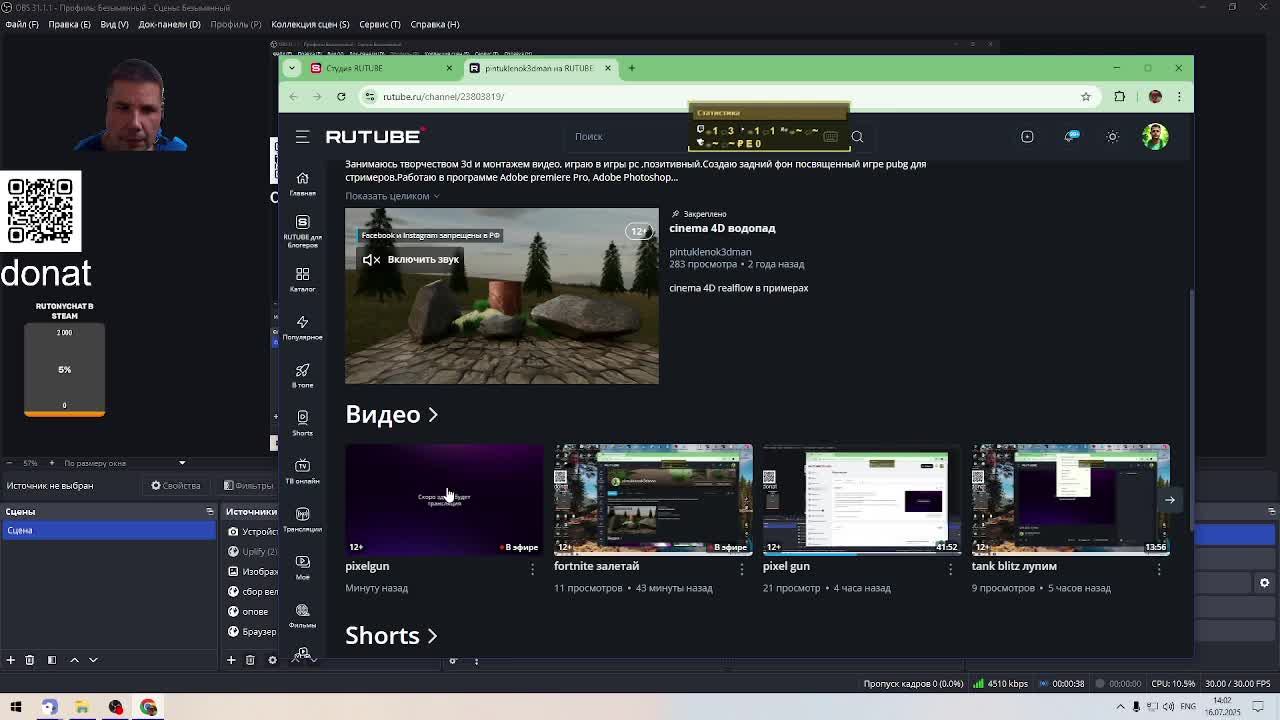Expand description with Показать целиком
1280x720 pixels.
pyautogui.click(x=392, y=196)
